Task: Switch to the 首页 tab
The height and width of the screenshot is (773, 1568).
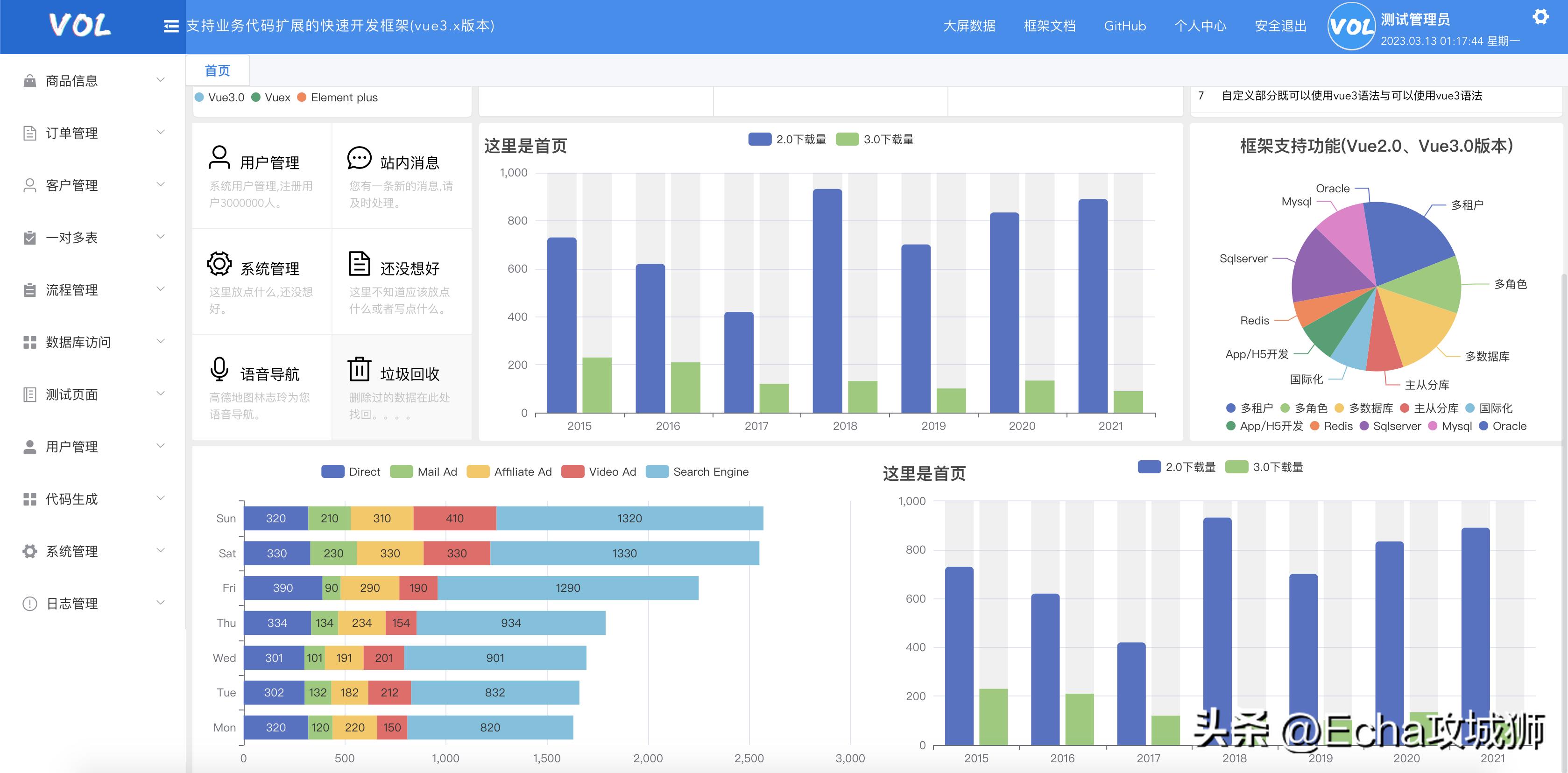Action: [217, 70]
